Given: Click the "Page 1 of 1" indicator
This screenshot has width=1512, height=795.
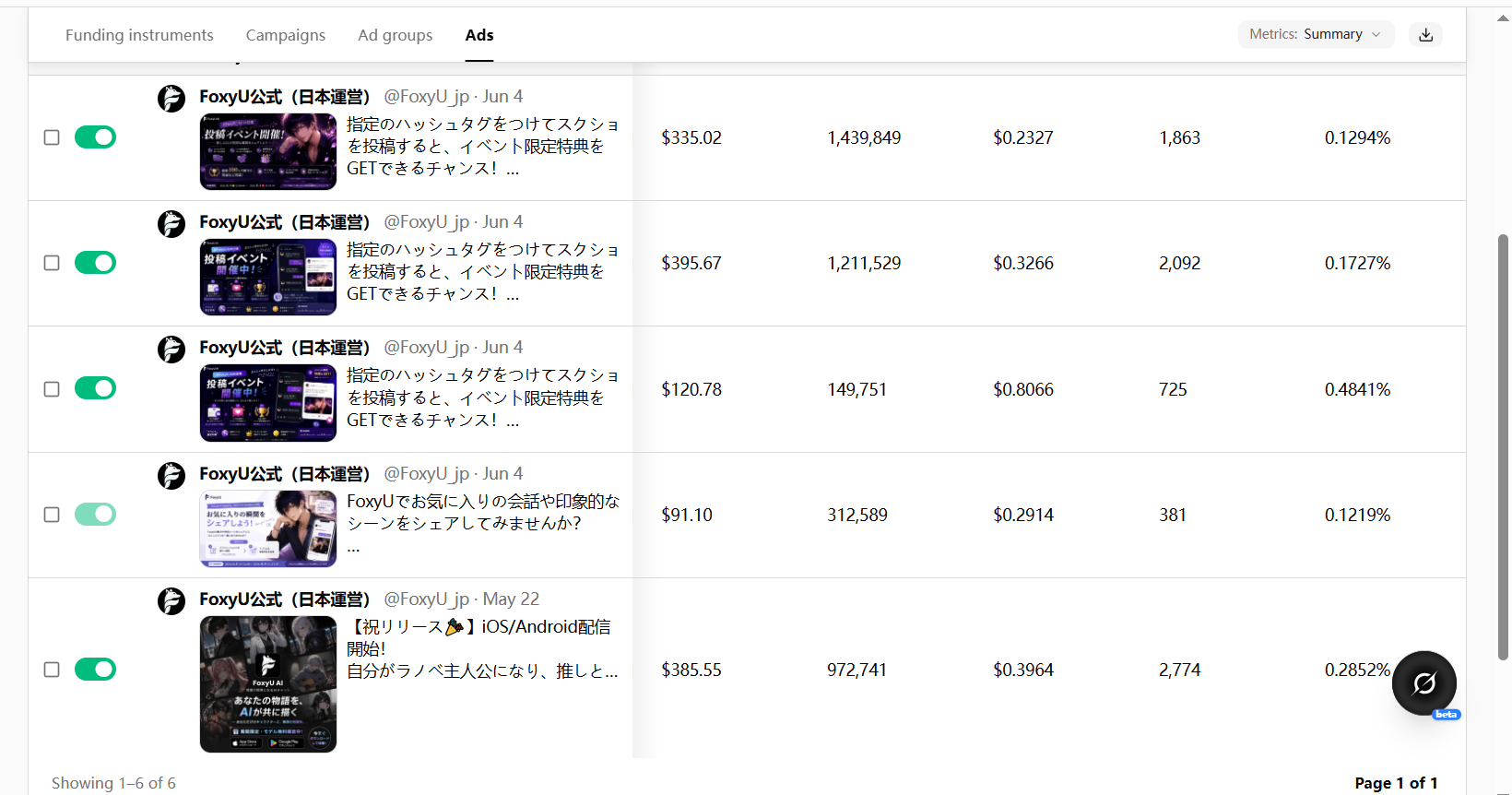Looking at the screenshot, I should click(x=1396, y=783).
